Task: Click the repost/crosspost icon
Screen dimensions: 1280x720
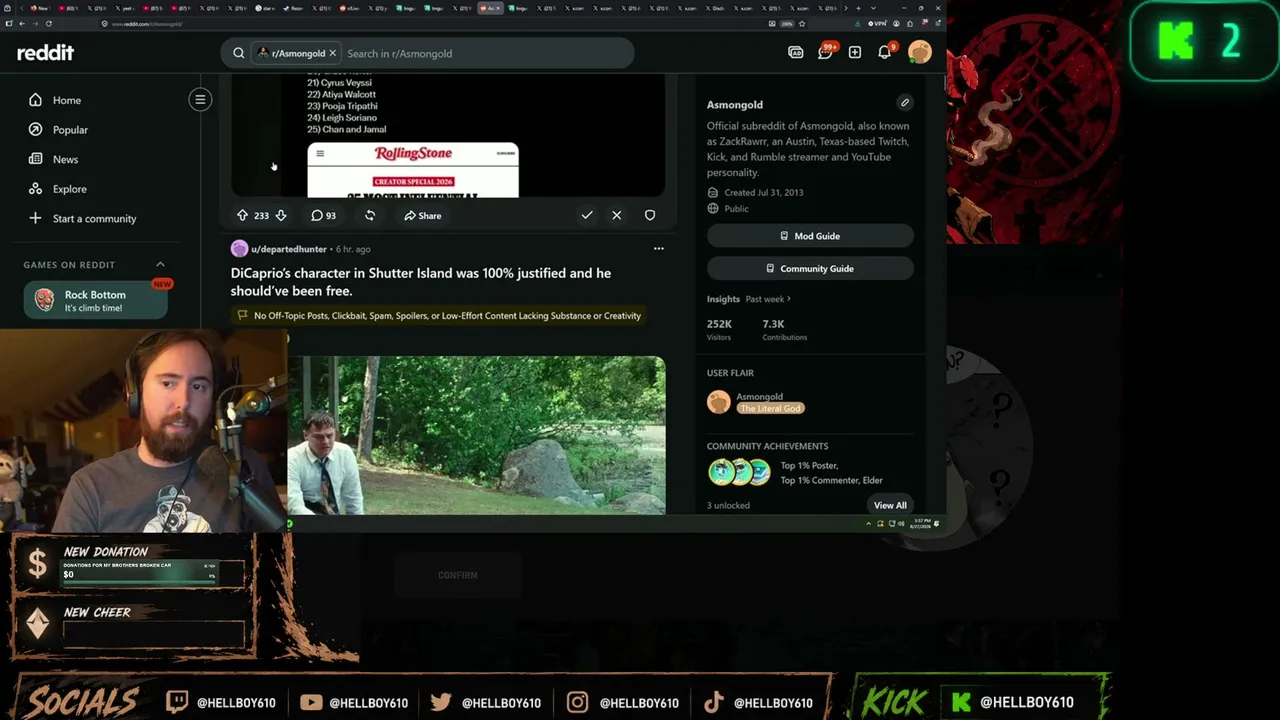Action: 370,215
